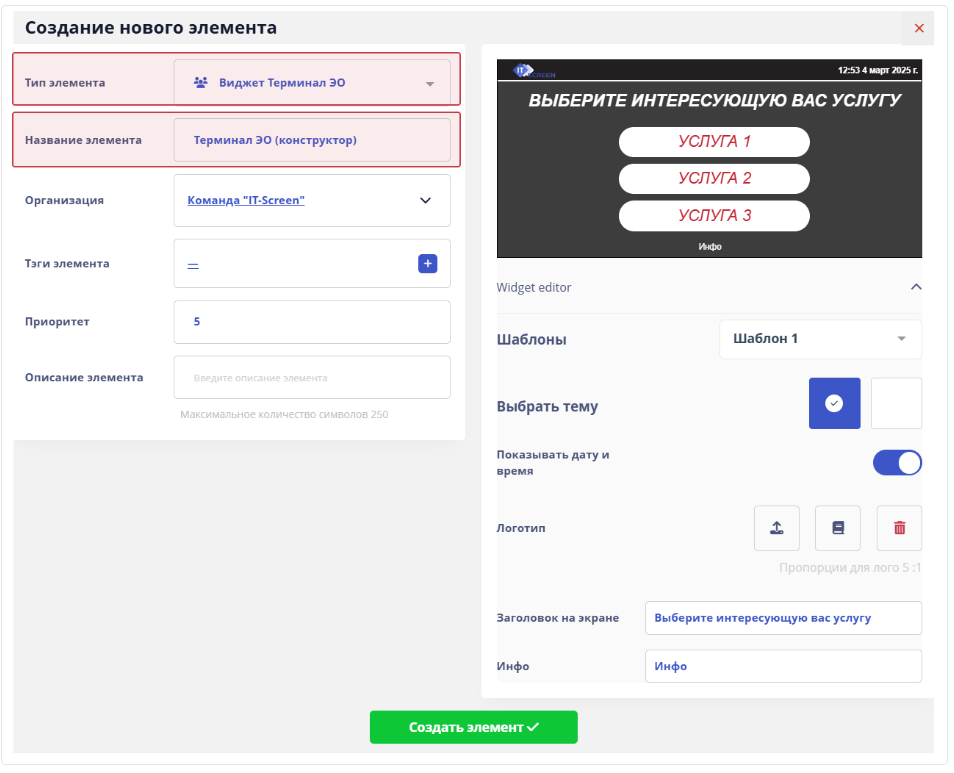Disable the show date and time toggle
954x773 pixels.
coord(897,463)
